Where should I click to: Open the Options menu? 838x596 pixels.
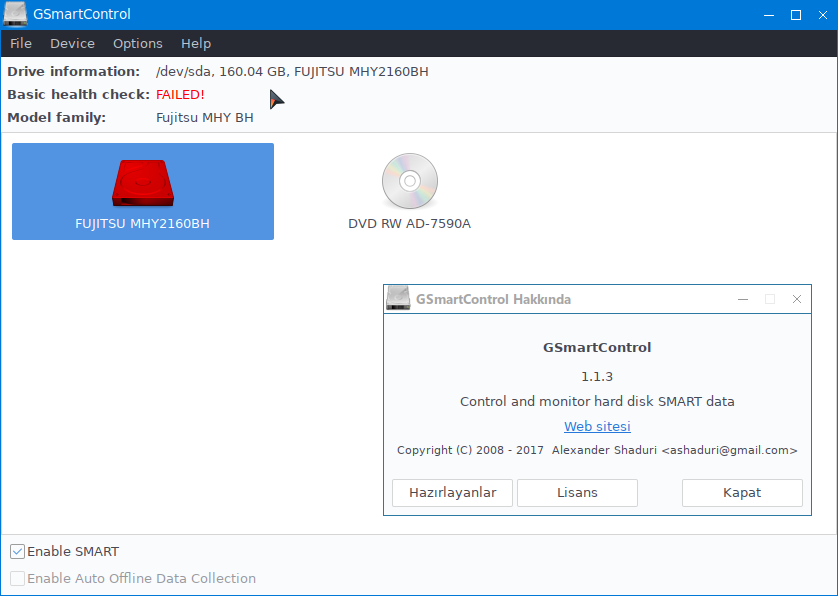[x=137, y=43]
